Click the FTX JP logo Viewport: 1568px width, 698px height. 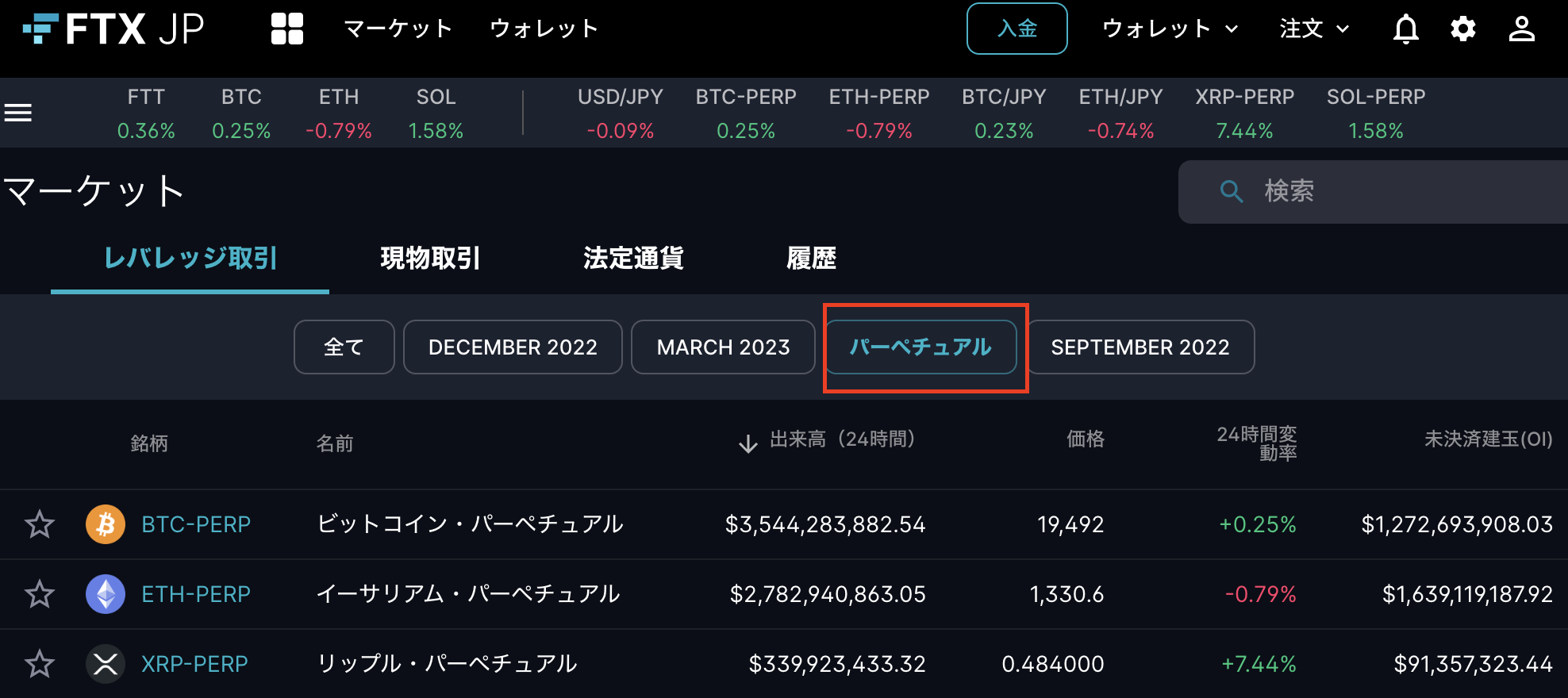coord(113,29)
